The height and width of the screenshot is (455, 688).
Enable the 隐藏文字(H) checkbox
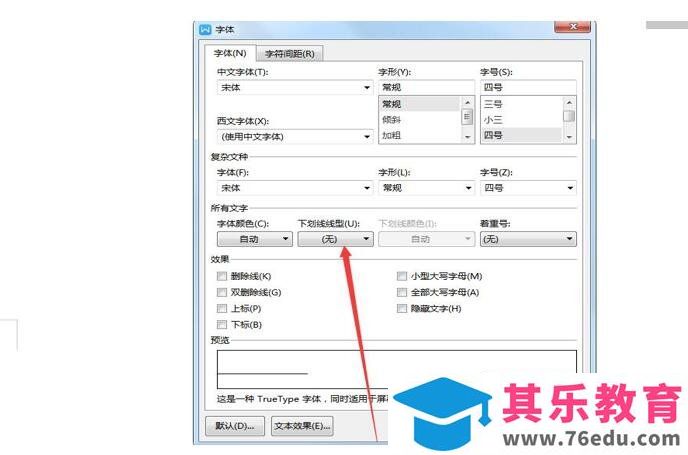click(402, 308)
